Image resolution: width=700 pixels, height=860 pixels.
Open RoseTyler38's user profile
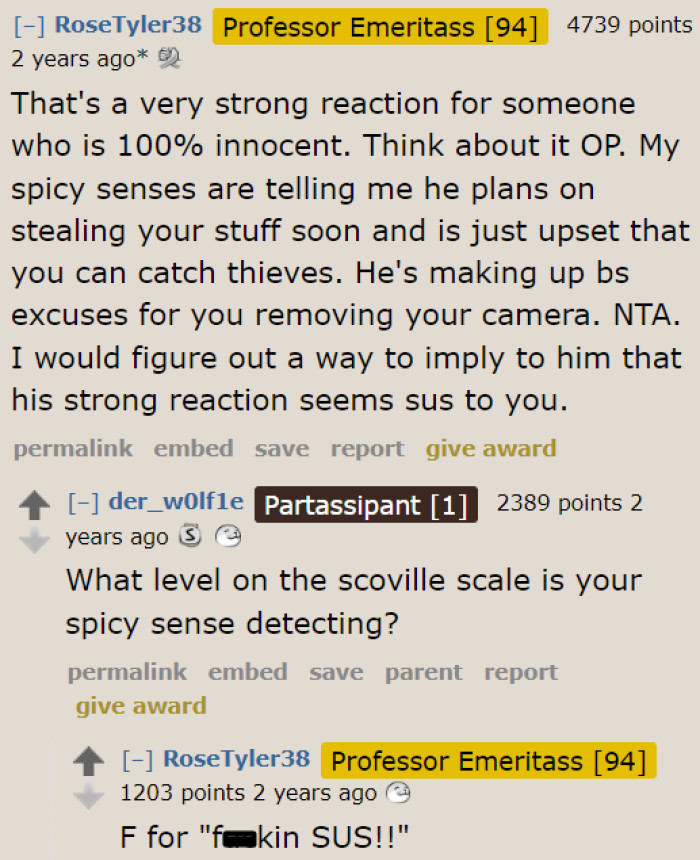pos(127,24)
